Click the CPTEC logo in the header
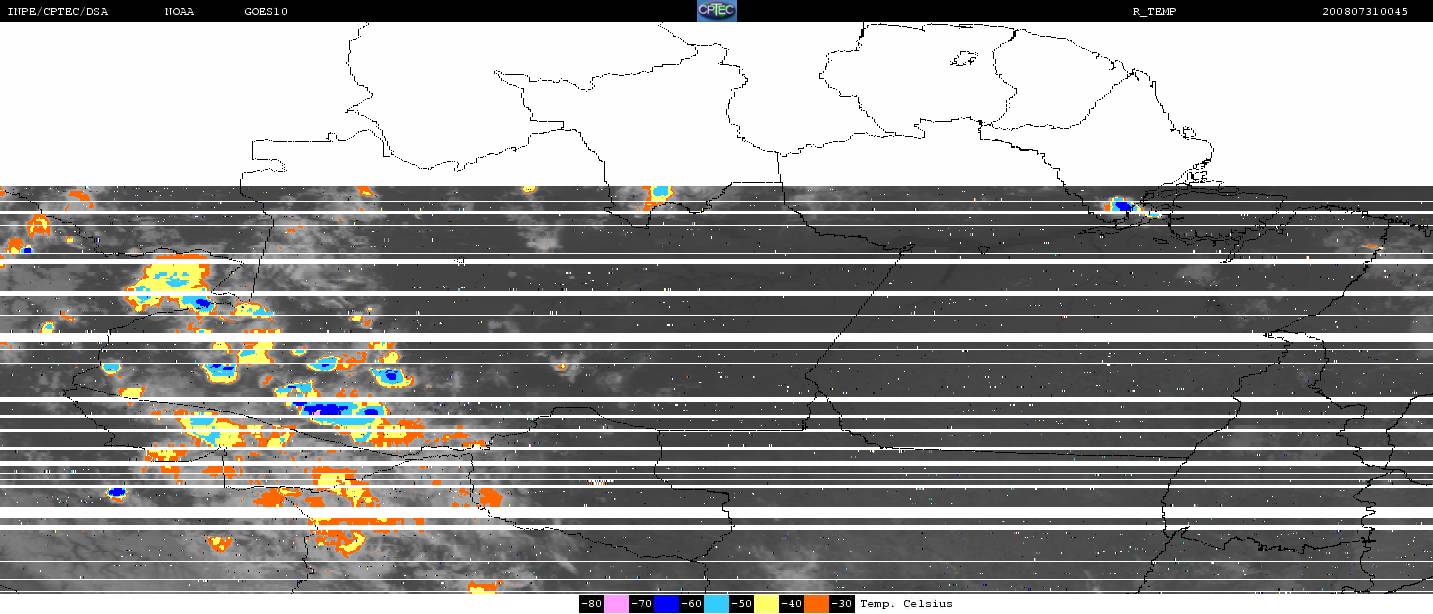This screenshot has height=614, width=1433. pyautogui.click(x=716, y=11)
